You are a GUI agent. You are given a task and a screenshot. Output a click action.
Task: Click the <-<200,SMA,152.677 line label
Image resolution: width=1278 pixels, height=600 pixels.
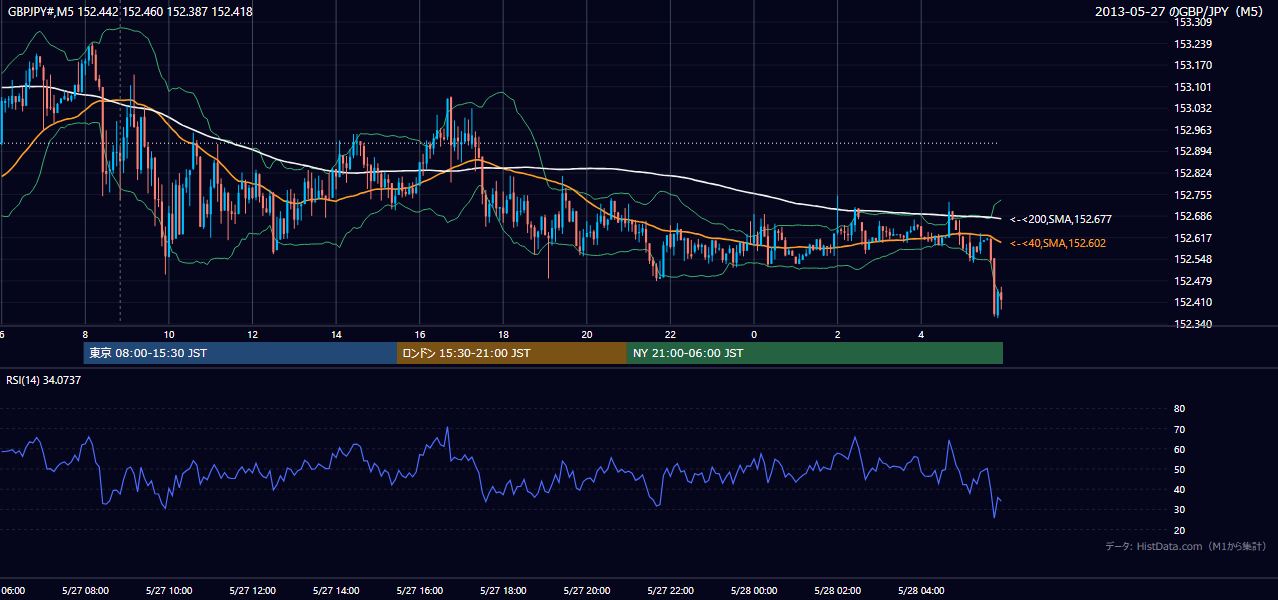(1061, 219)
